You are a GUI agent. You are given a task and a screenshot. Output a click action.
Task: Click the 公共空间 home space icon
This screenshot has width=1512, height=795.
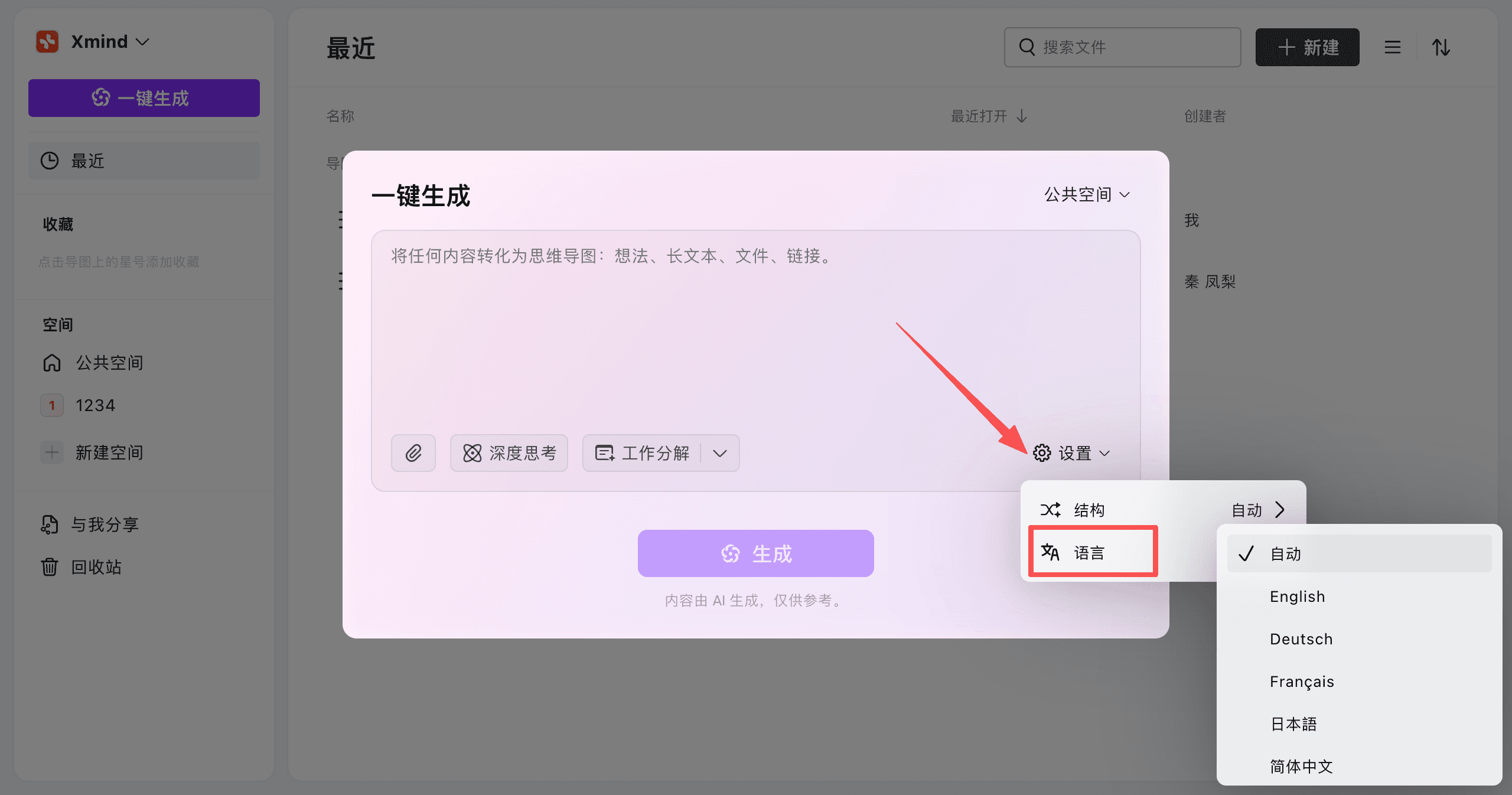tap(52, 363)
